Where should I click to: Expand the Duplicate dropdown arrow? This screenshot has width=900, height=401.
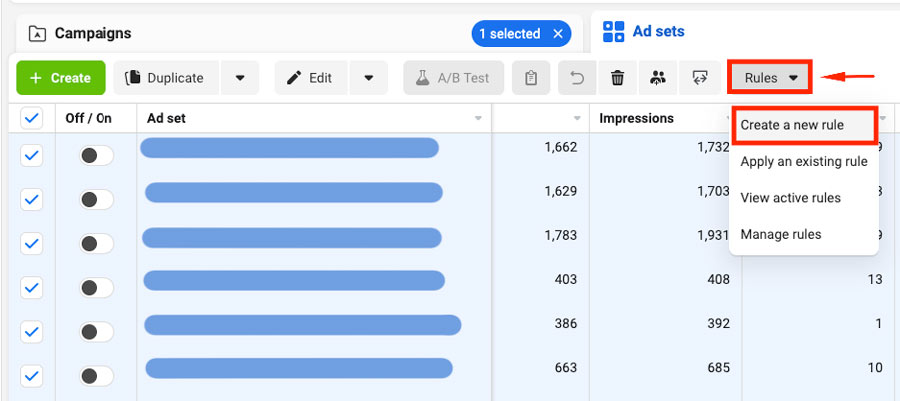240,78
